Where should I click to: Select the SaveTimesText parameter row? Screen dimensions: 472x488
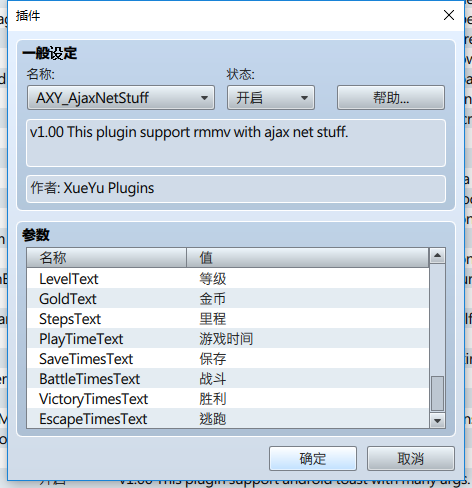[x=228, y=359]
